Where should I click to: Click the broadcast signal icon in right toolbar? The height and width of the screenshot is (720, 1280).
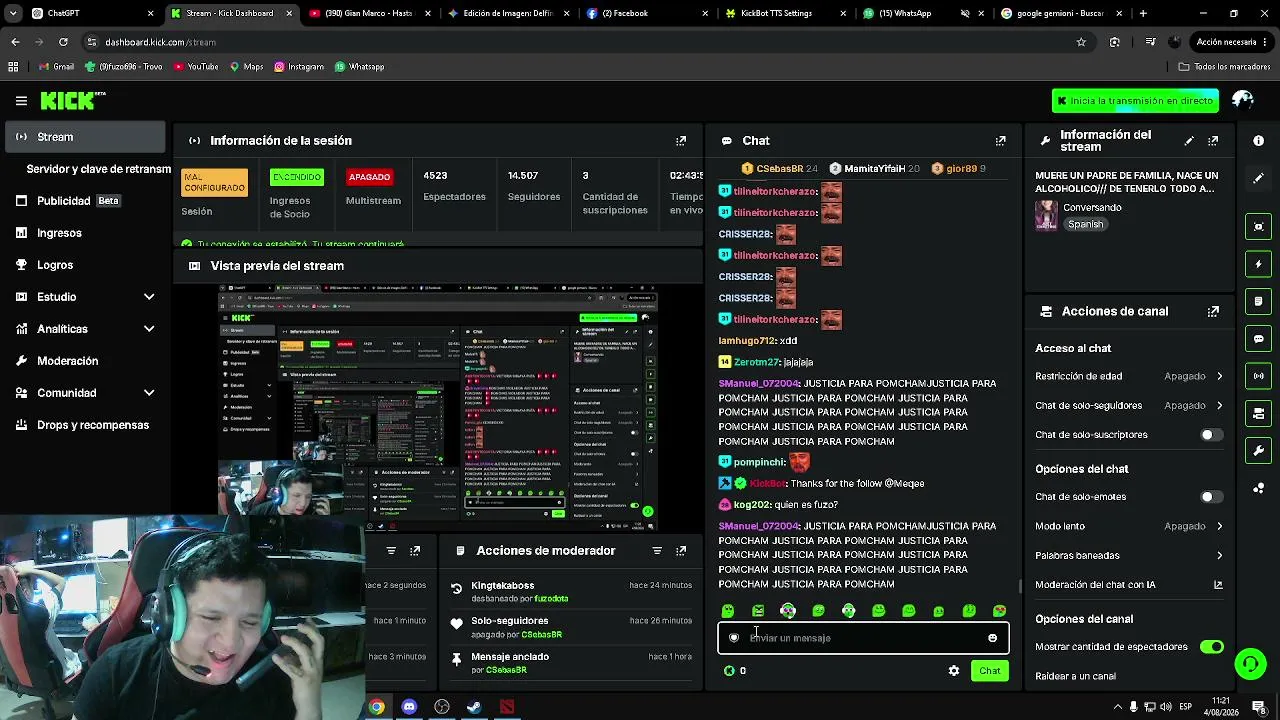click(x=1259, y=376)
